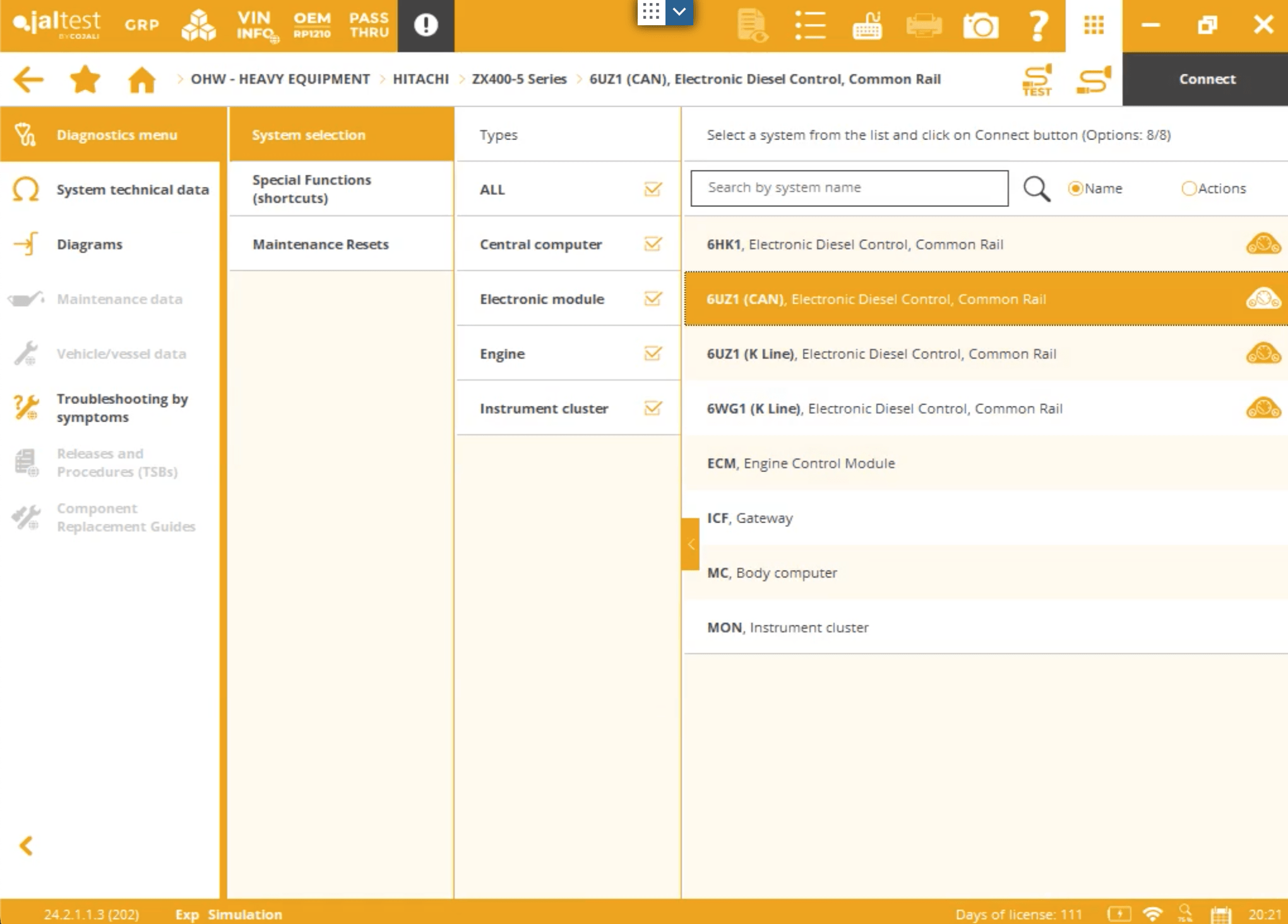This screenshot has width=1288, height=924.
Task: Click the favorites star icon
Action: [85, 80]
